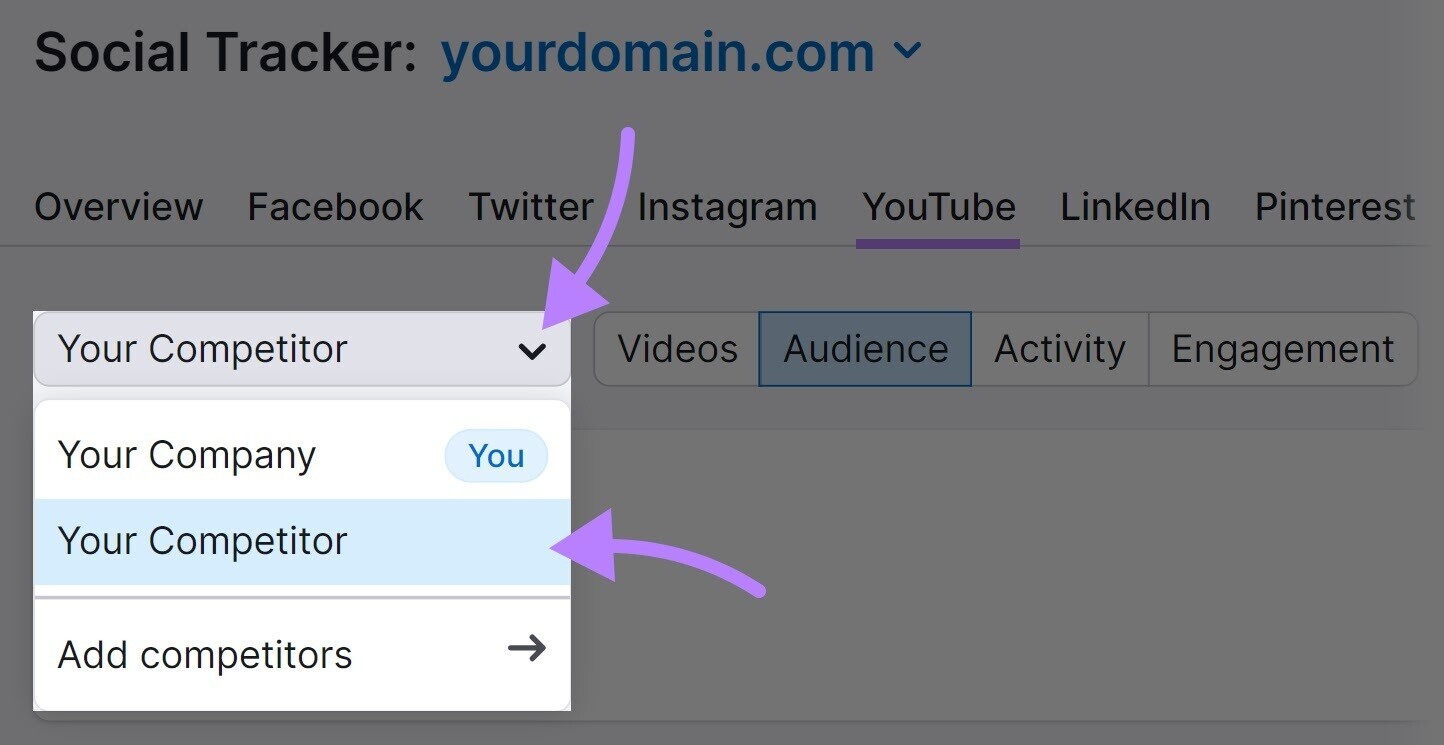Switch to the Audience view
Image resolution: width=1444 pixels, height=745 pixels.
[x=865, y=348]
